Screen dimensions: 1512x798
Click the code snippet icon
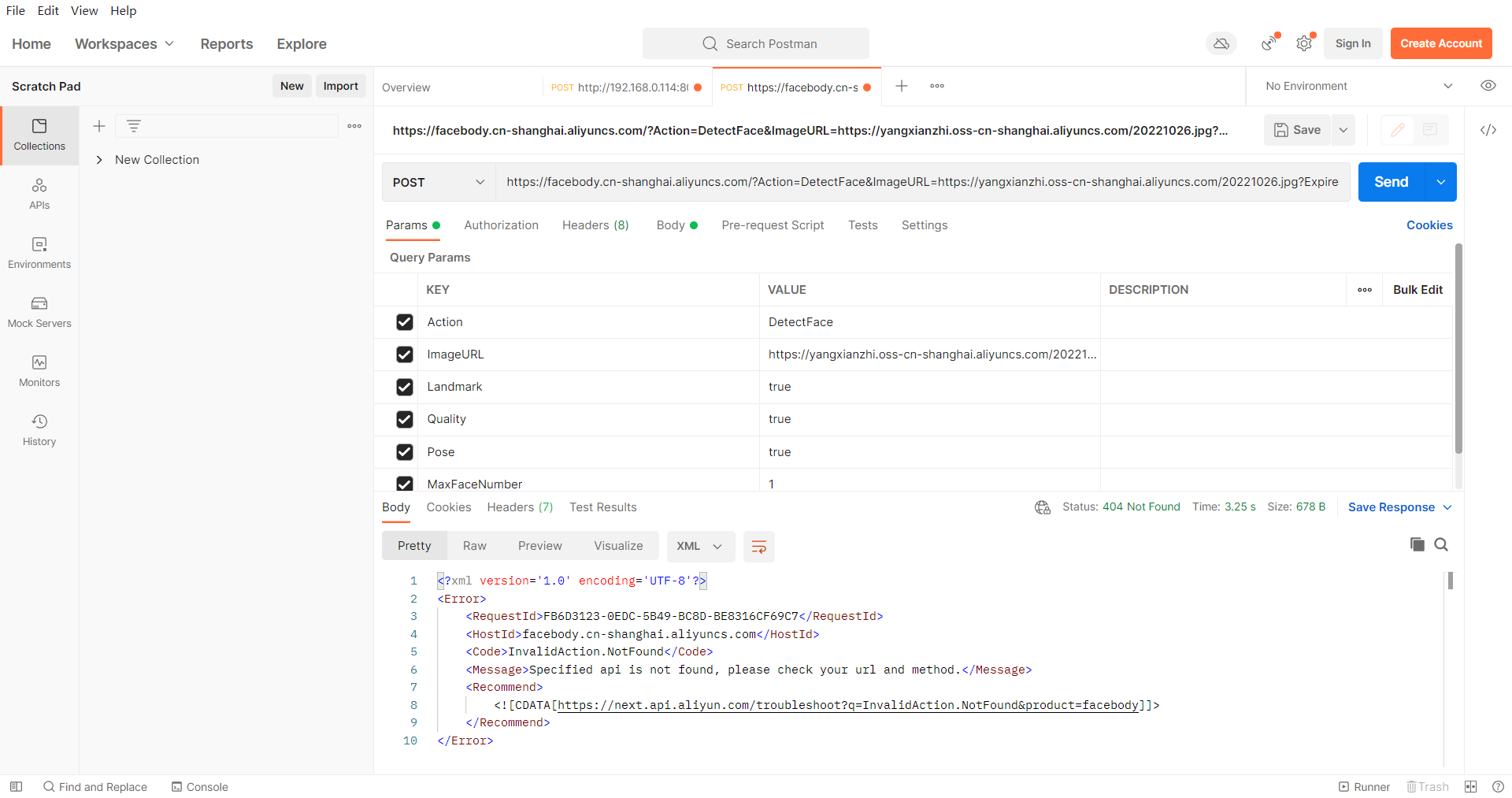(1488, 130)
